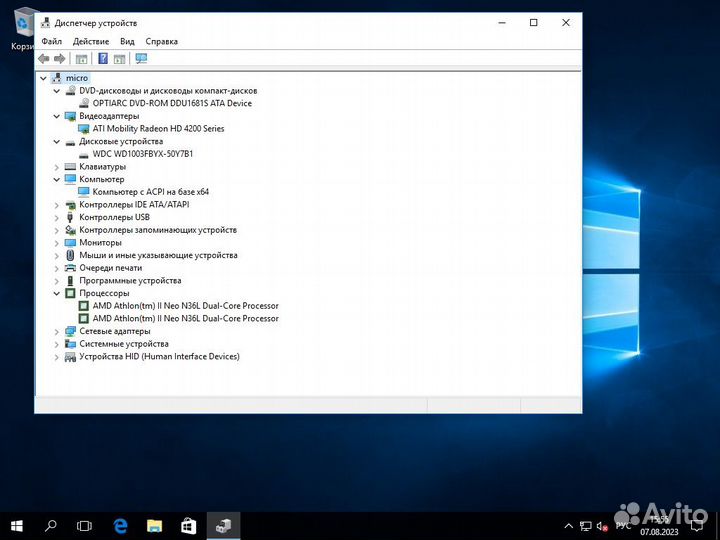This screenshot has width=720, height=540.
Task: Click the USB icon beside Контроллеры USB
Action: point(70,217)
